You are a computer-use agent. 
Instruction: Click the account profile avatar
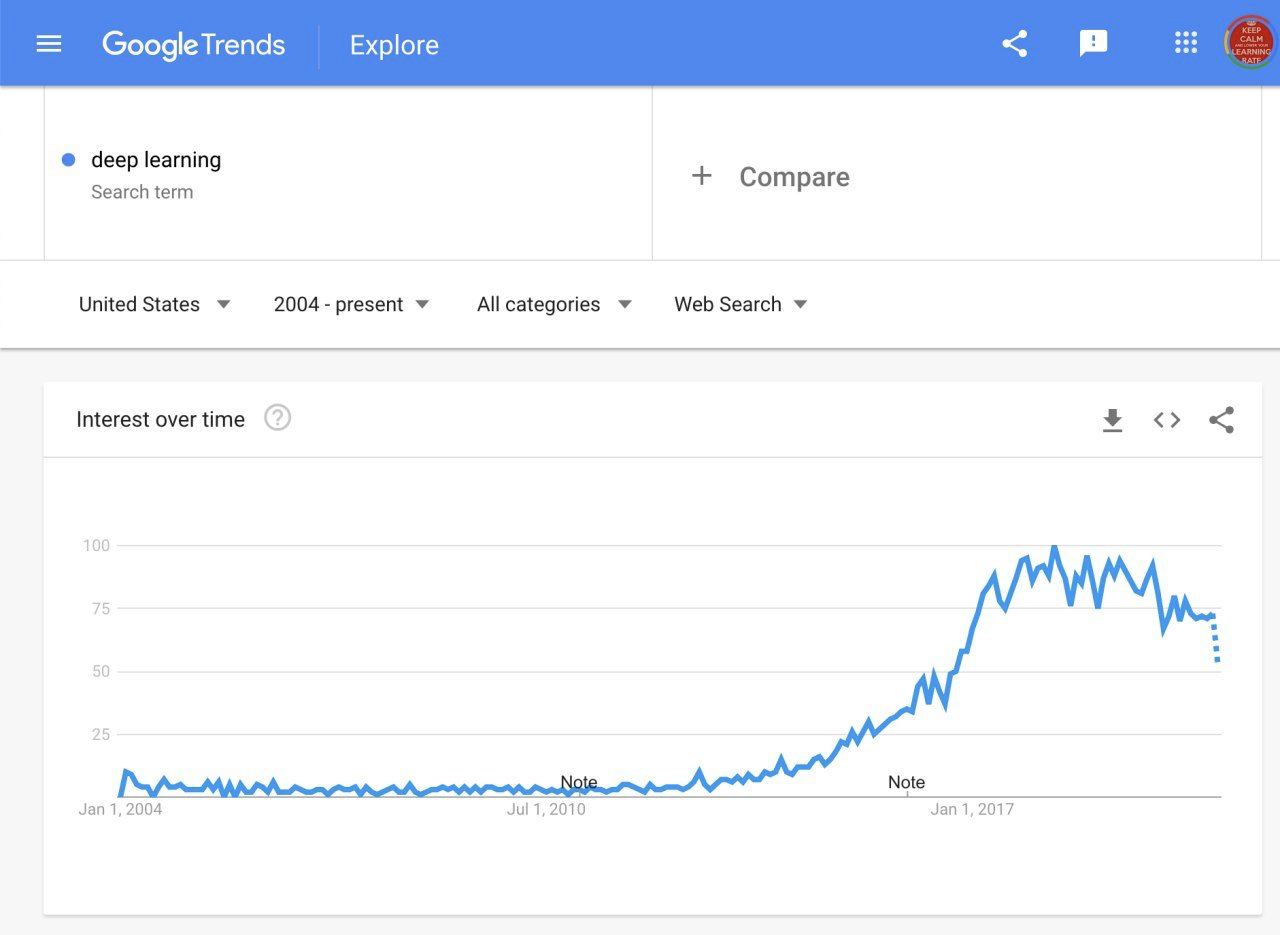tap(1250, 43)
